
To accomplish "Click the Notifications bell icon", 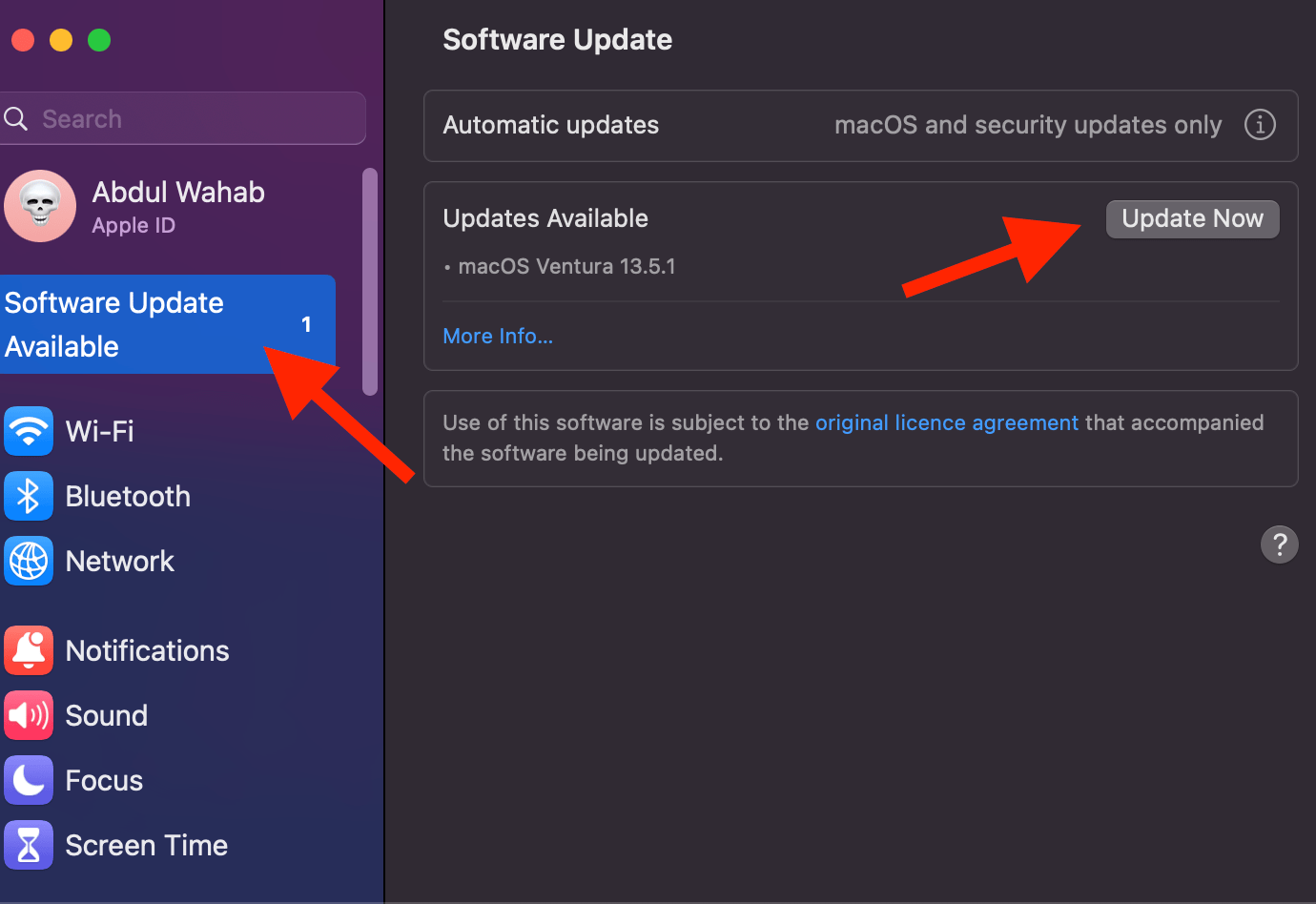I will tap(29, 650).
